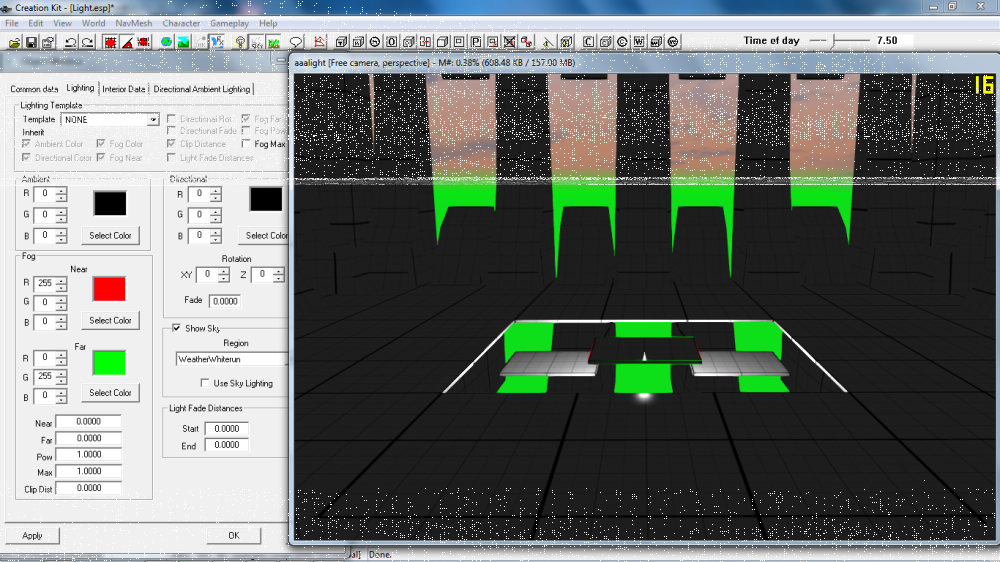Screen dimensions: 1000x562
Task: Click Select Color under Directional
Action: 263,235
